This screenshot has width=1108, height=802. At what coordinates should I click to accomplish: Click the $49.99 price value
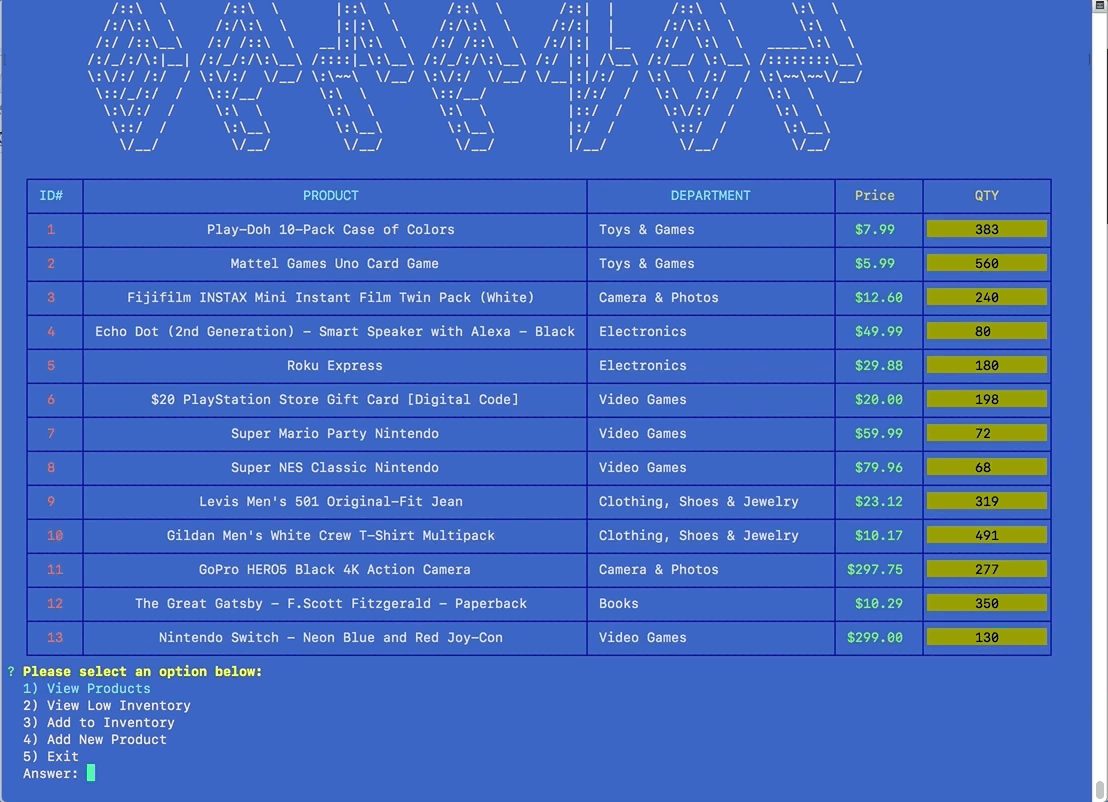[x=878, y=331]
